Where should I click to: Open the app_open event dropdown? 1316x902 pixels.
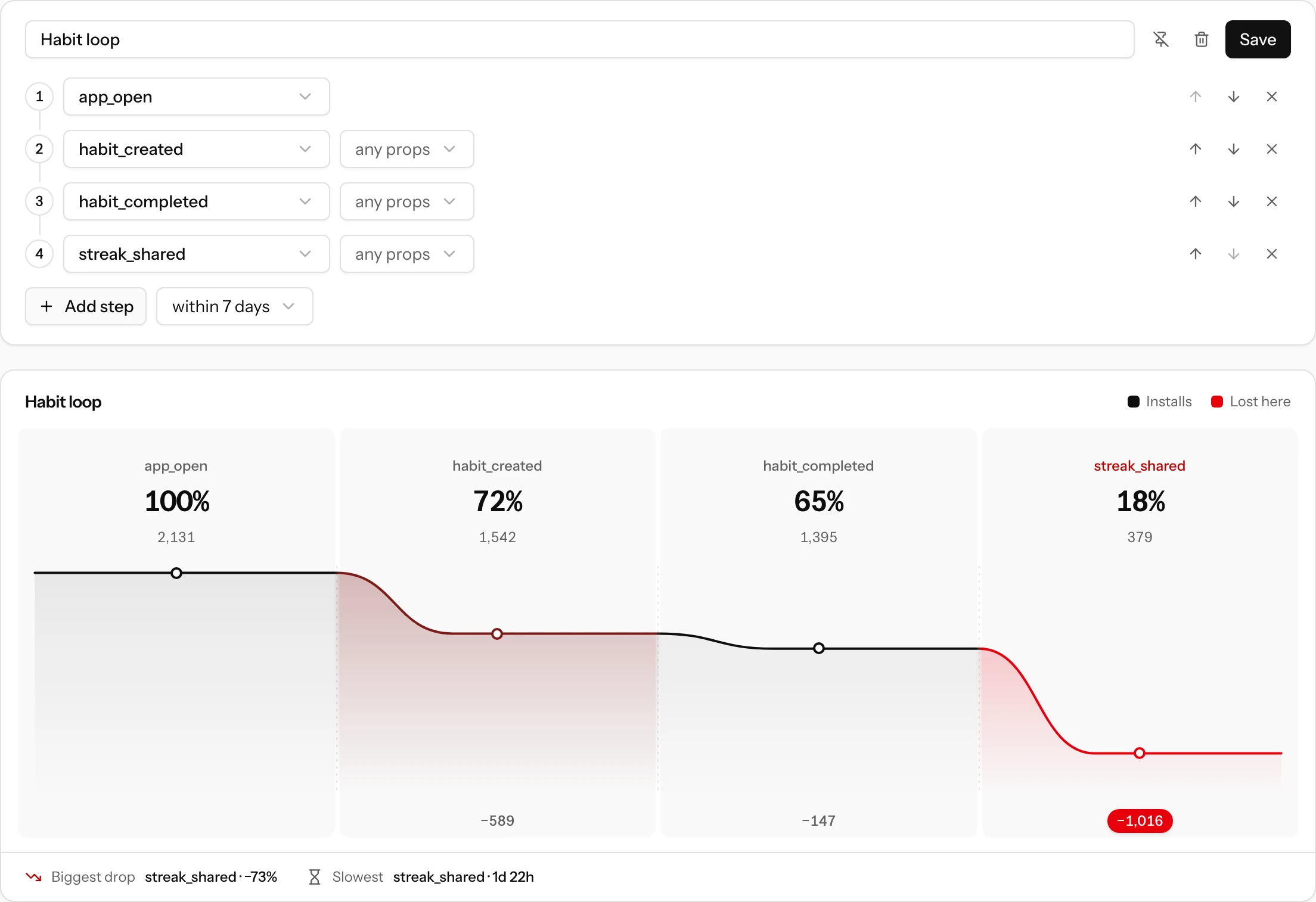tap(197, 97)
